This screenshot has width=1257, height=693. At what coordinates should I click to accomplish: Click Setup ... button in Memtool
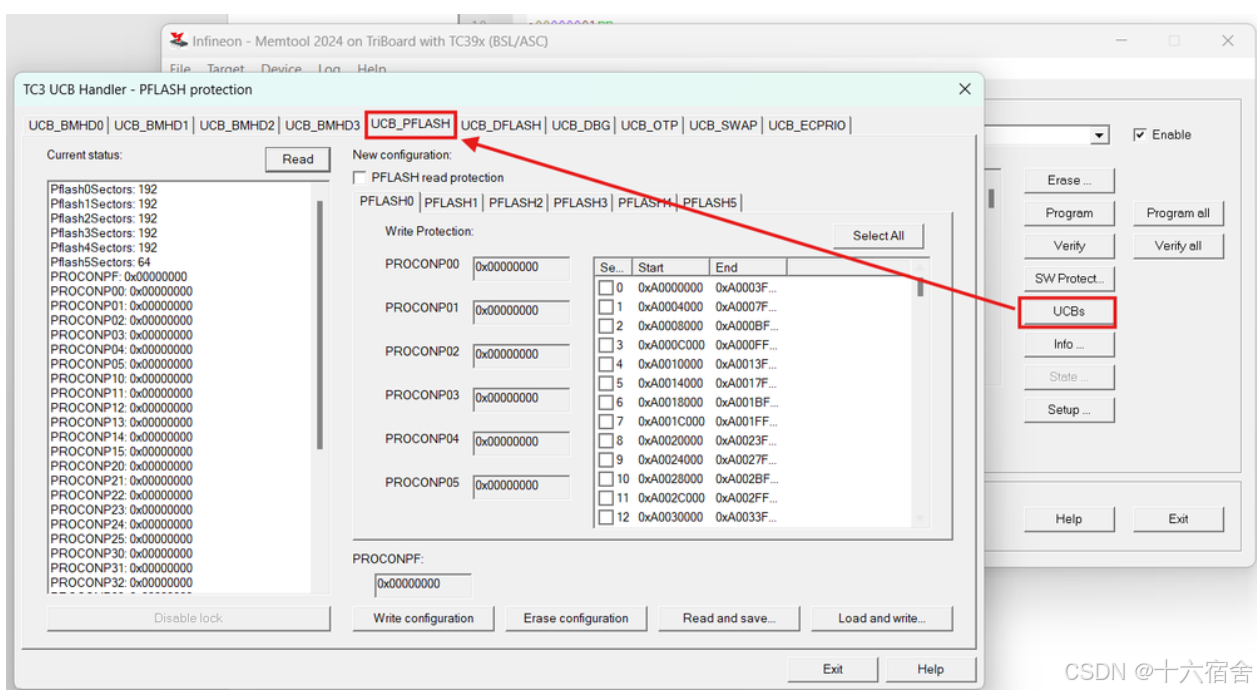point(1069,409)
